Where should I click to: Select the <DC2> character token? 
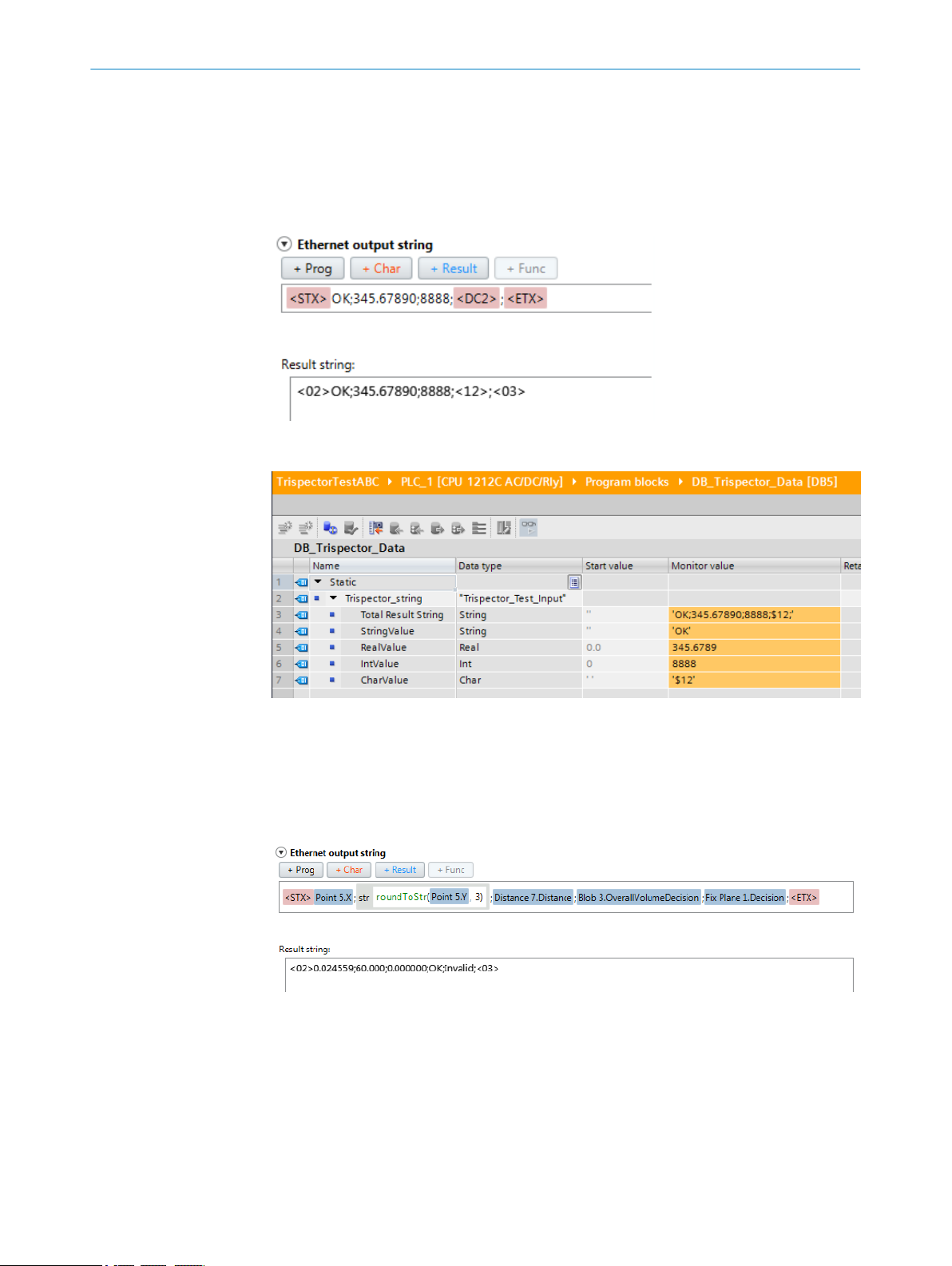coord(476,299)
